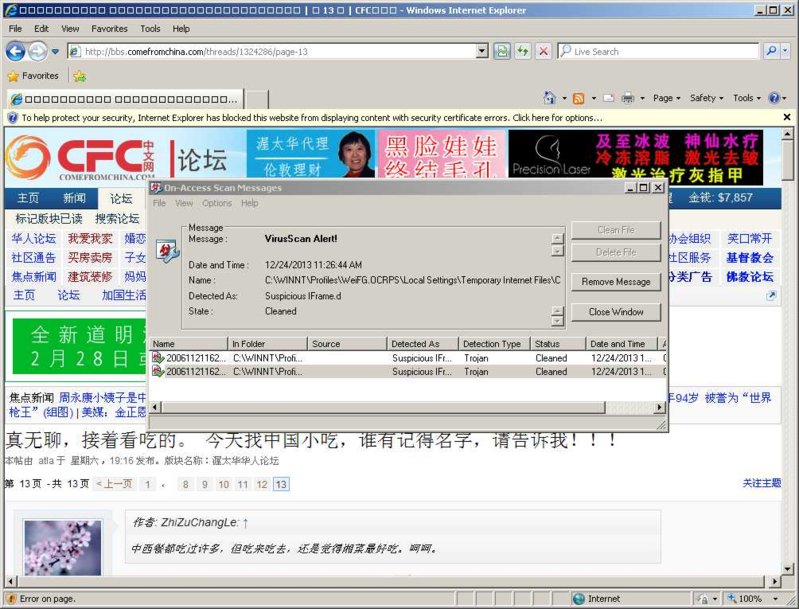Screen dimensions: 799x609
Task: Sort by the Detection Type column header
Action: (x=493, y=344)
